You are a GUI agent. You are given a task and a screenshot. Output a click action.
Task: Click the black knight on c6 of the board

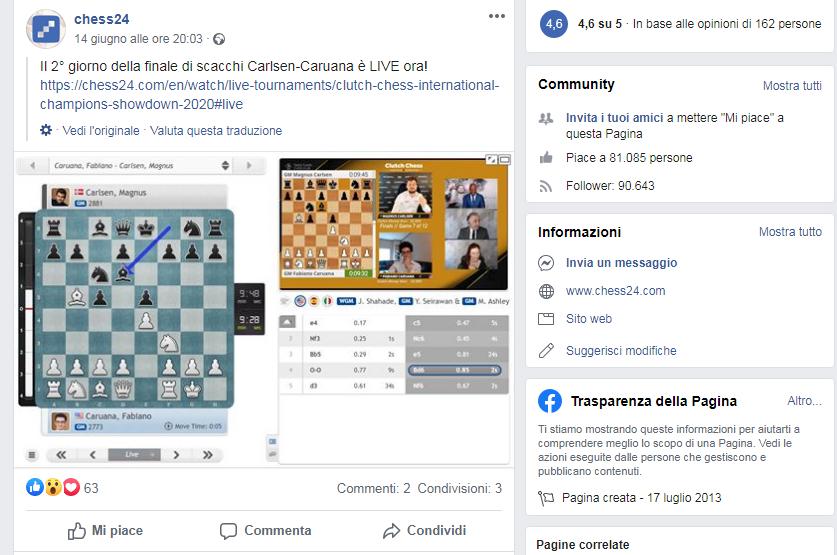[x=100, y=274]
